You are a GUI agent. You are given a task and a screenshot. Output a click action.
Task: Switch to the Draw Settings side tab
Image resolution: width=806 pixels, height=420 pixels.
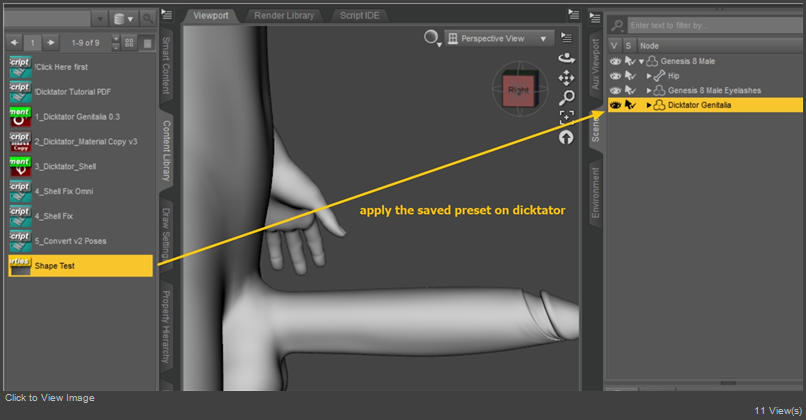coord(166,234)
